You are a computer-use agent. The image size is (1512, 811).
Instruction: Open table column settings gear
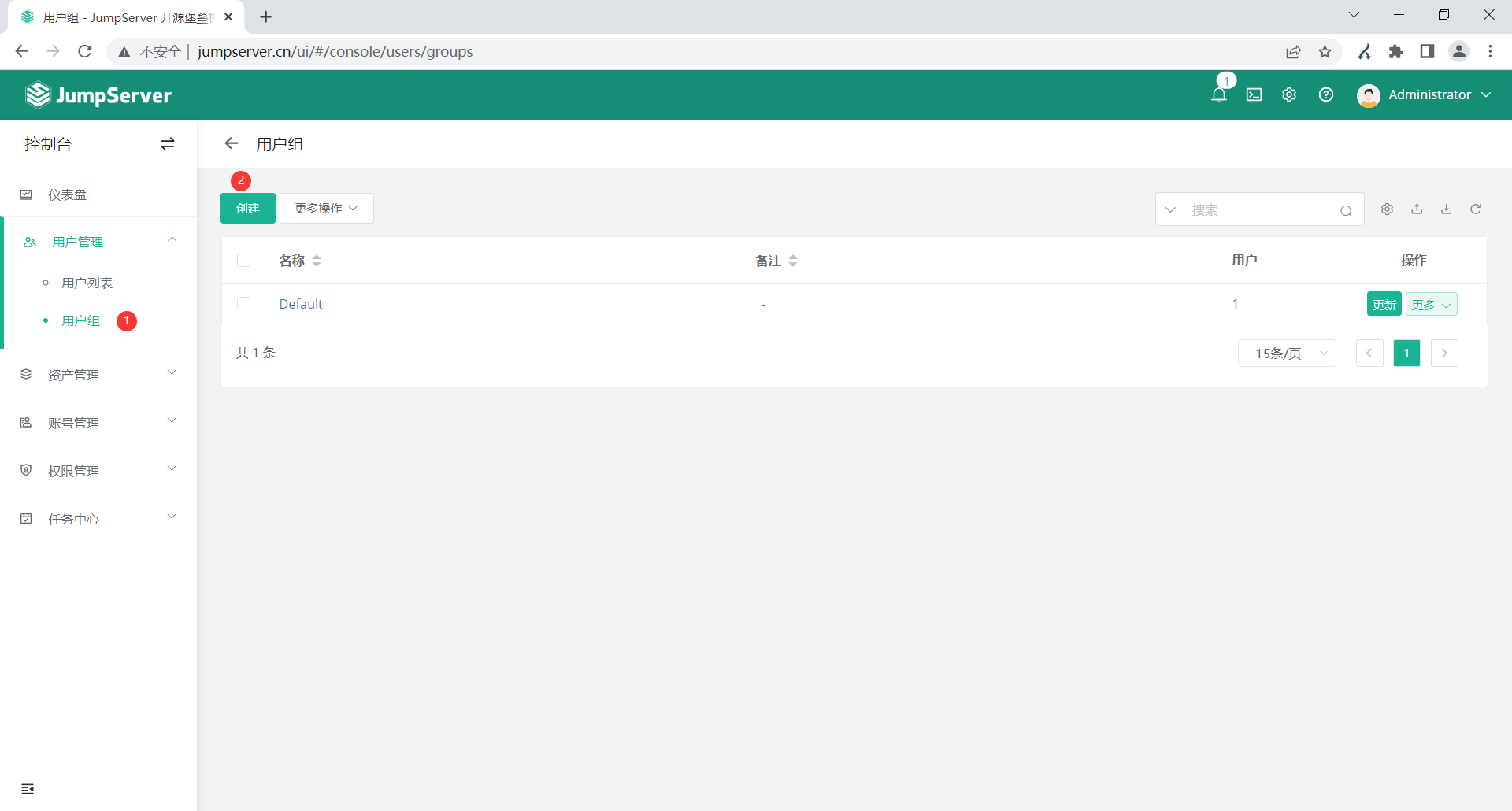coord(1387,209)
